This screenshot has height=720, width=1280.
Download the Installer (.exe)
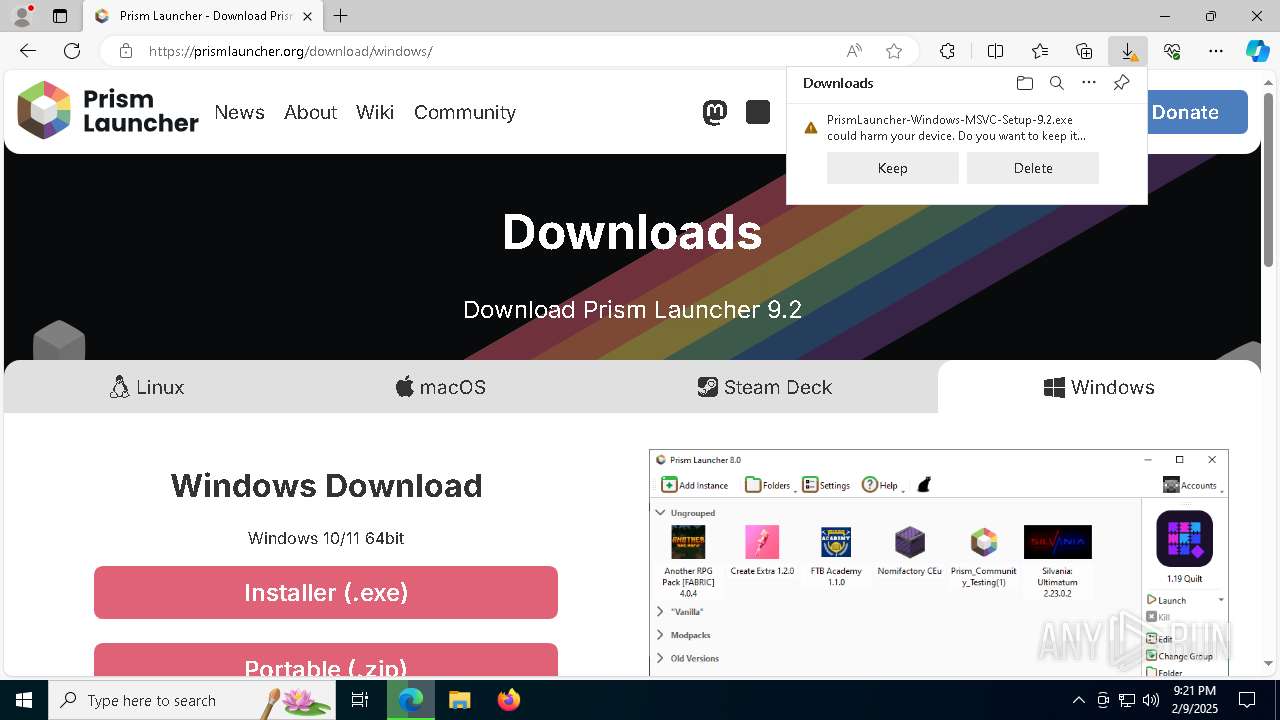pyautogui.click(x=326, y=592)
